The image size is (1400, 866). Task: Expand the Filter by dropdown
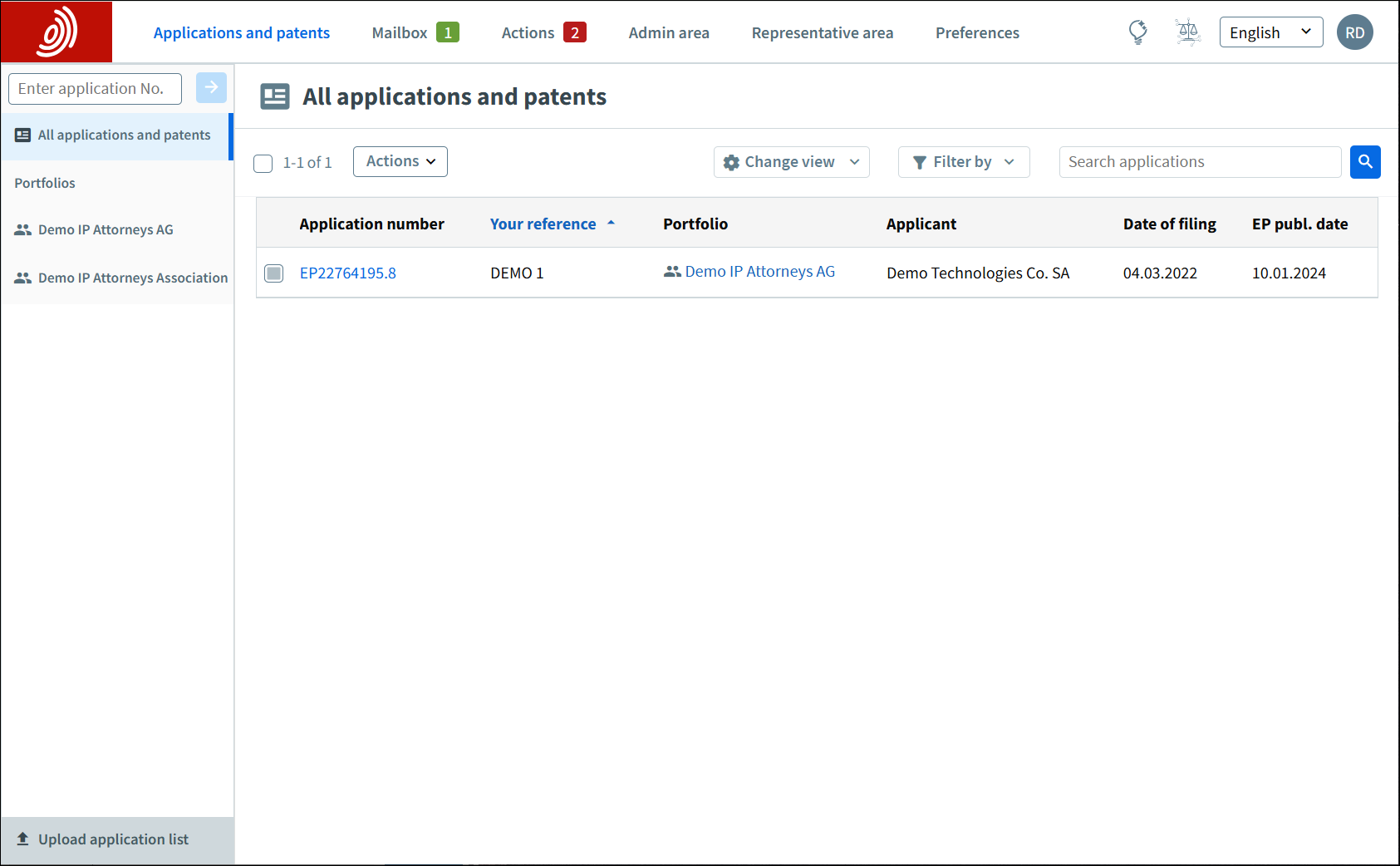963,162
